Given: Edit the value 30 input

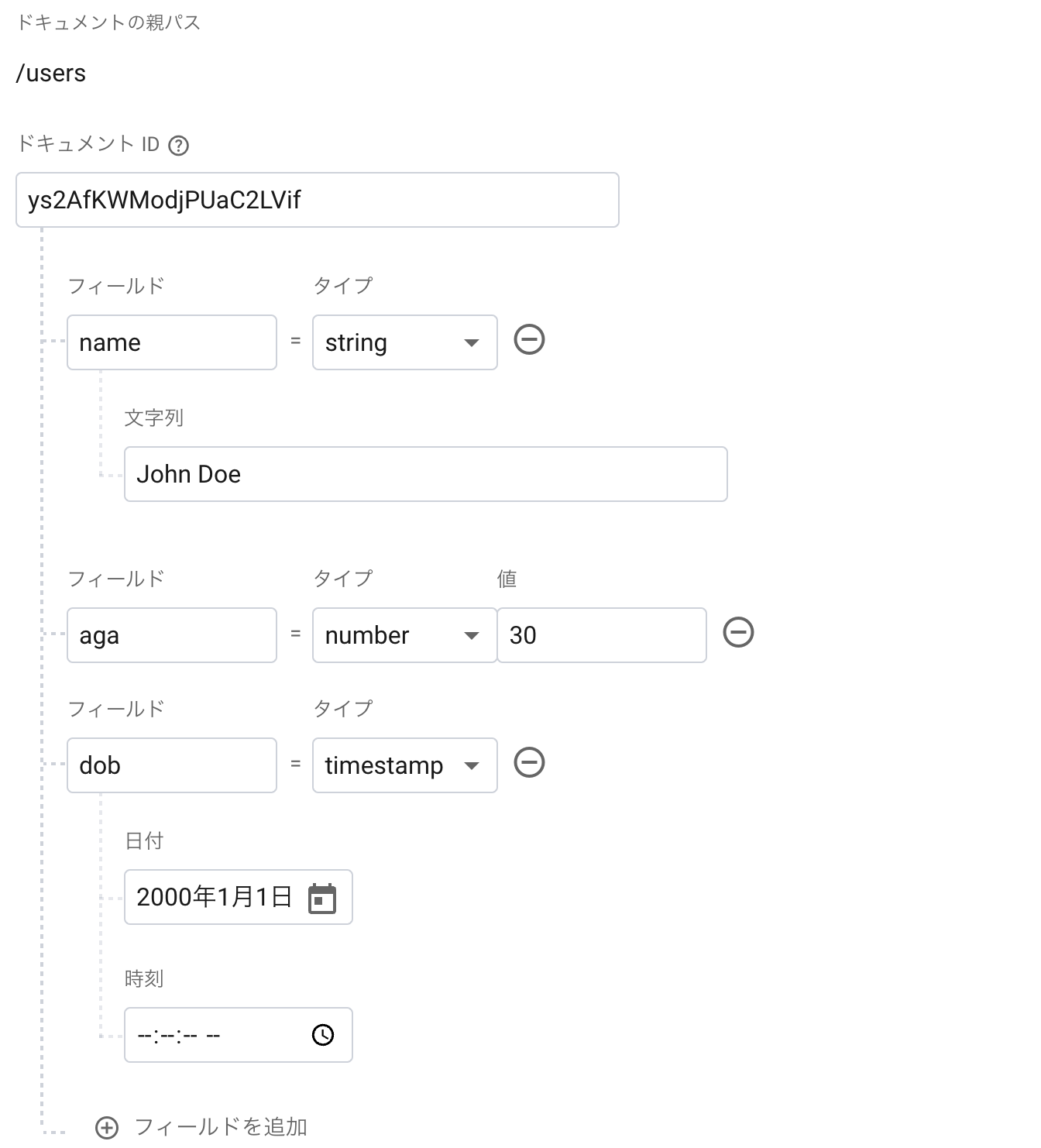Looking at the screenshot, I should coord(602,635).
